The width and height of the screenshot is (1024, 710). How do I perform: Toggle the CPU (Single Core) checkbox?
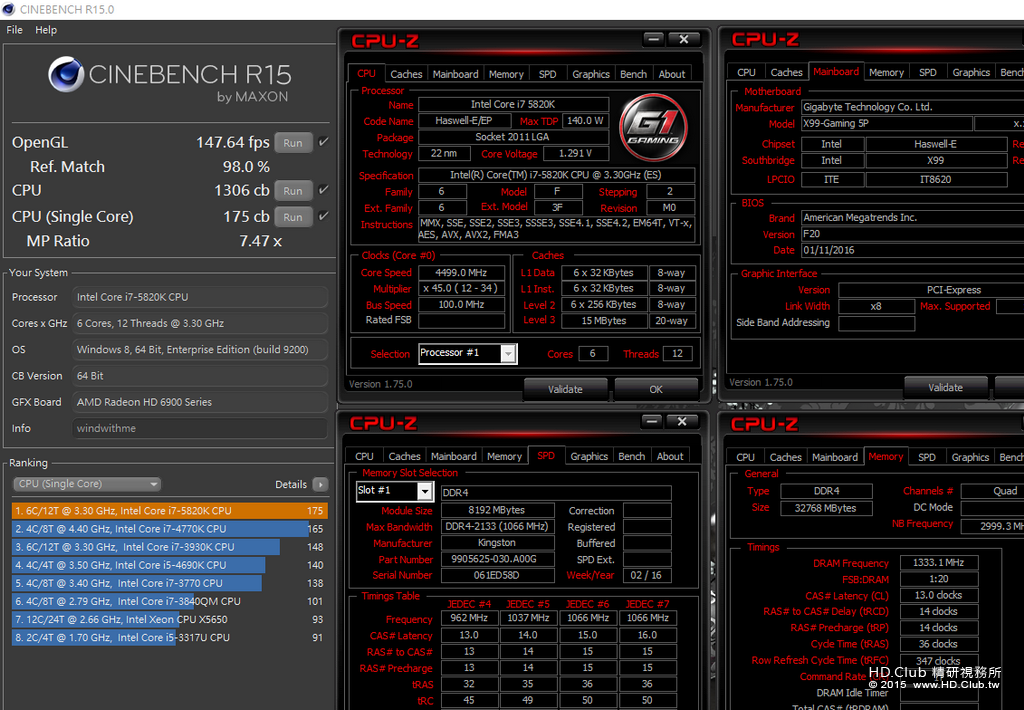click(x=323, y=216)
